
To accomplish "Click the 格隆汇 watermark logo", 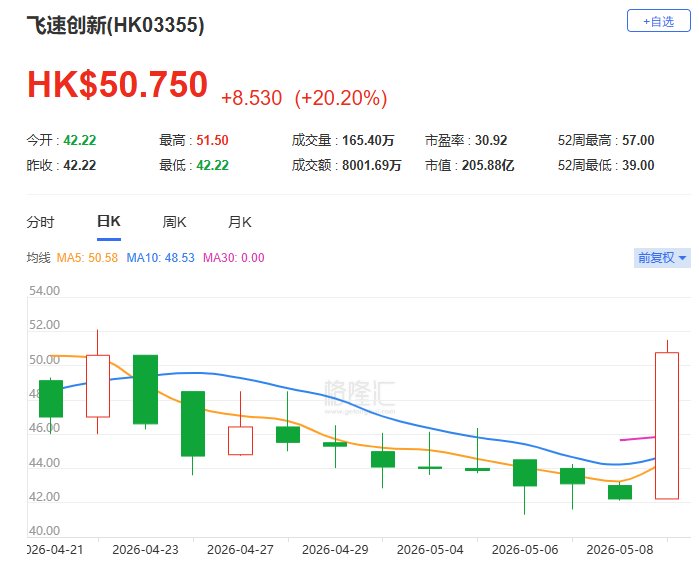I will pos(359,395).
